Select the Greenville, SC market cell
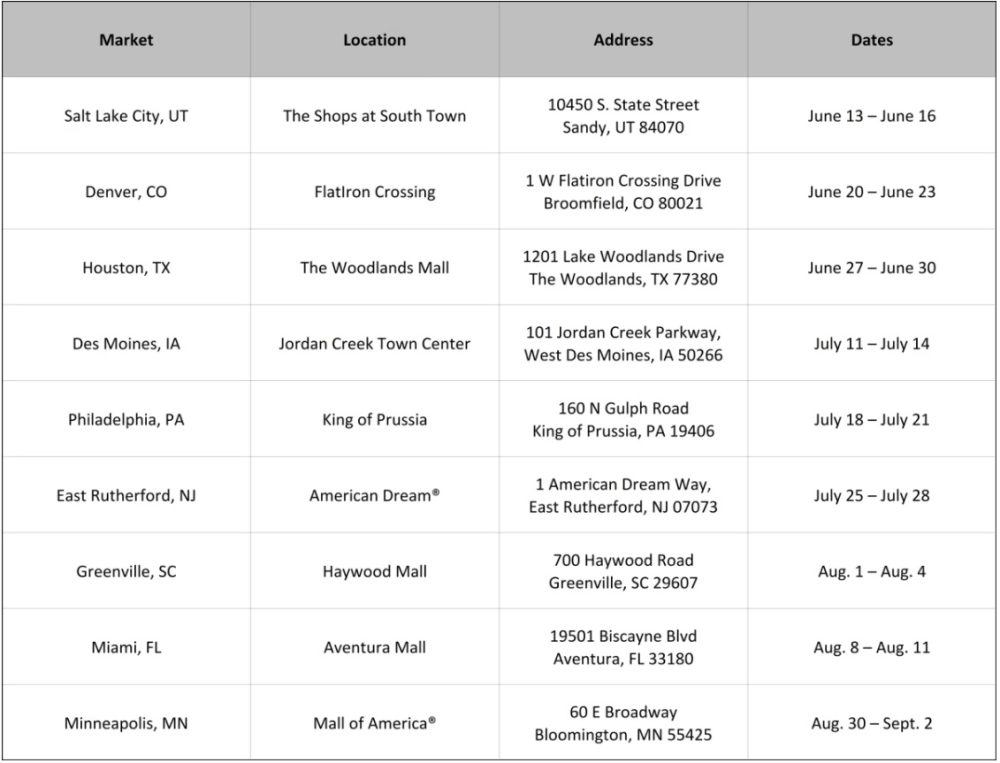The image size is (1000, 763). click(126, 572)
